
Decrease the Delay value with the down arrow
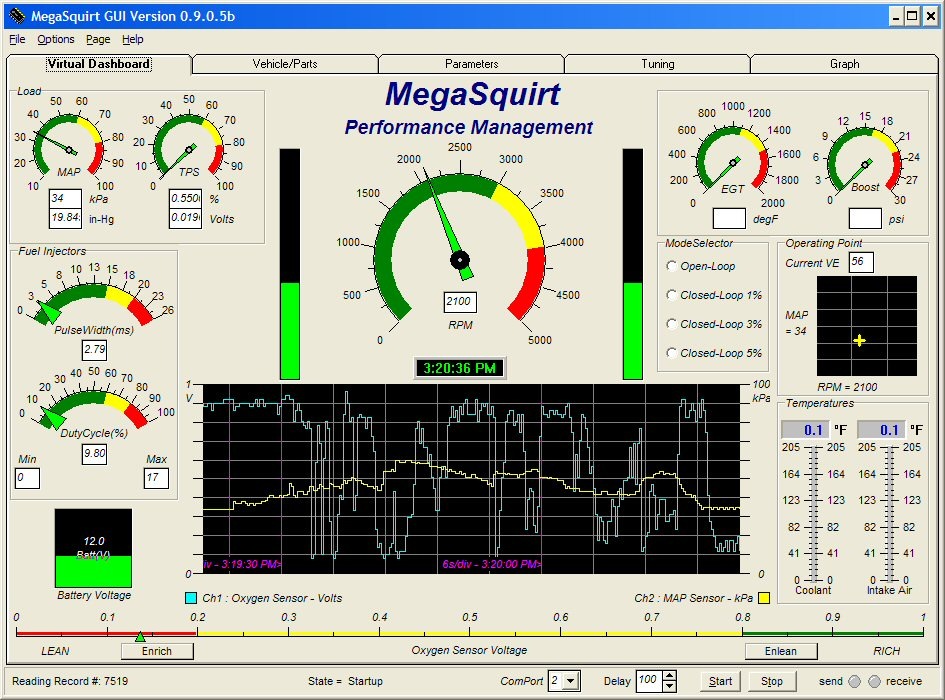[669, 686]
